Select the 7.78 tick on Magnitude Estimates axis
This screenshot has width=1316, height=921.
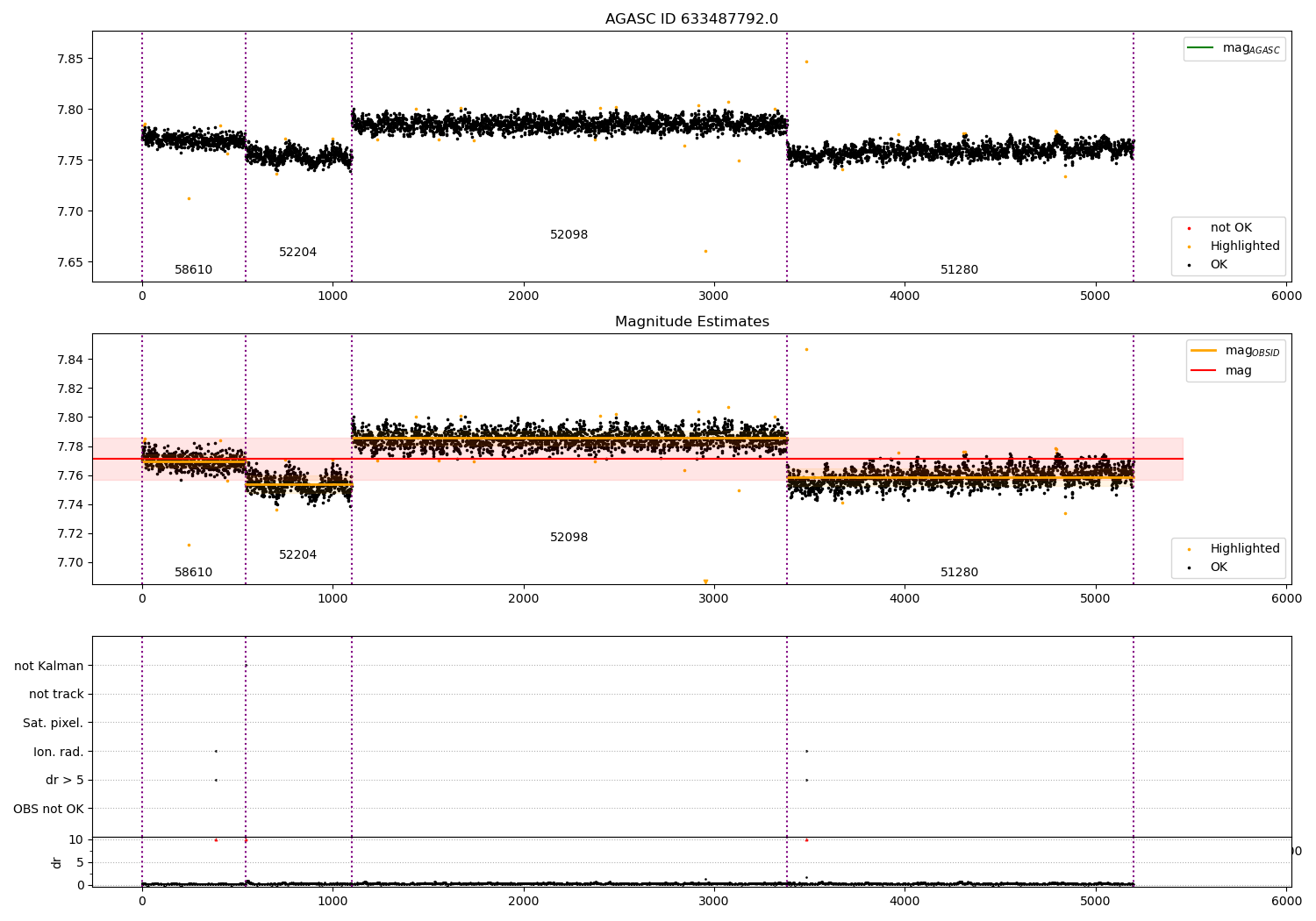pyautogui.click(x=70, y=446)
